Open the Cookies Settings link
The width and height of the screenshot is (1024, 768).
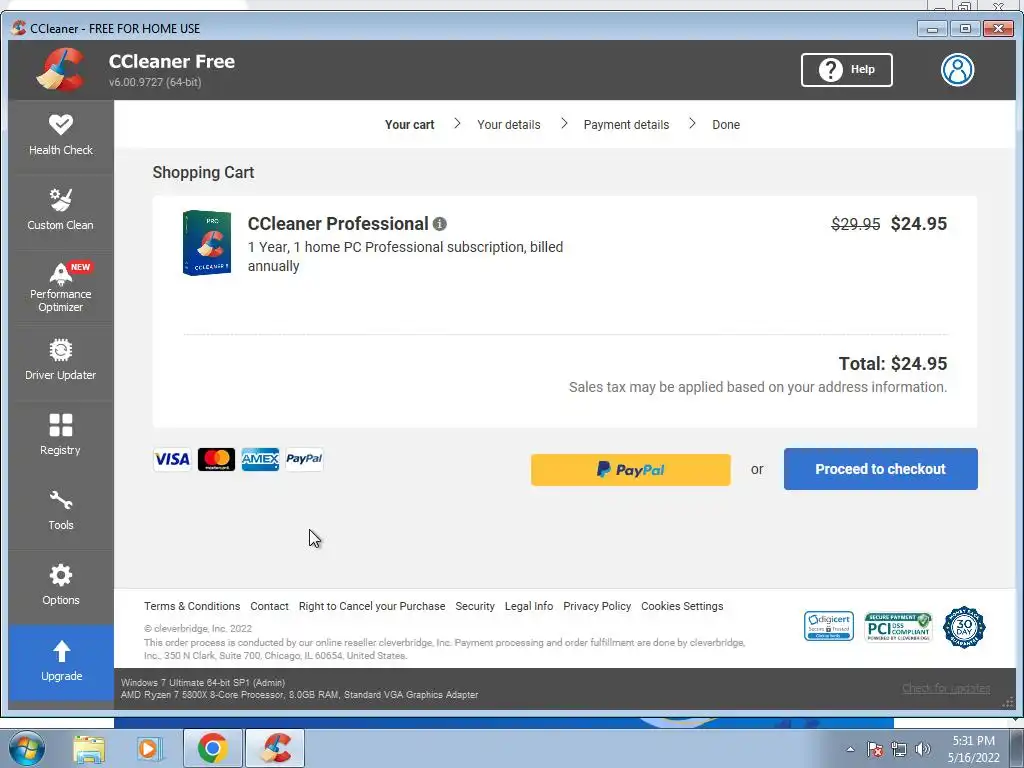pyautogui.click(x=682, y=606)
